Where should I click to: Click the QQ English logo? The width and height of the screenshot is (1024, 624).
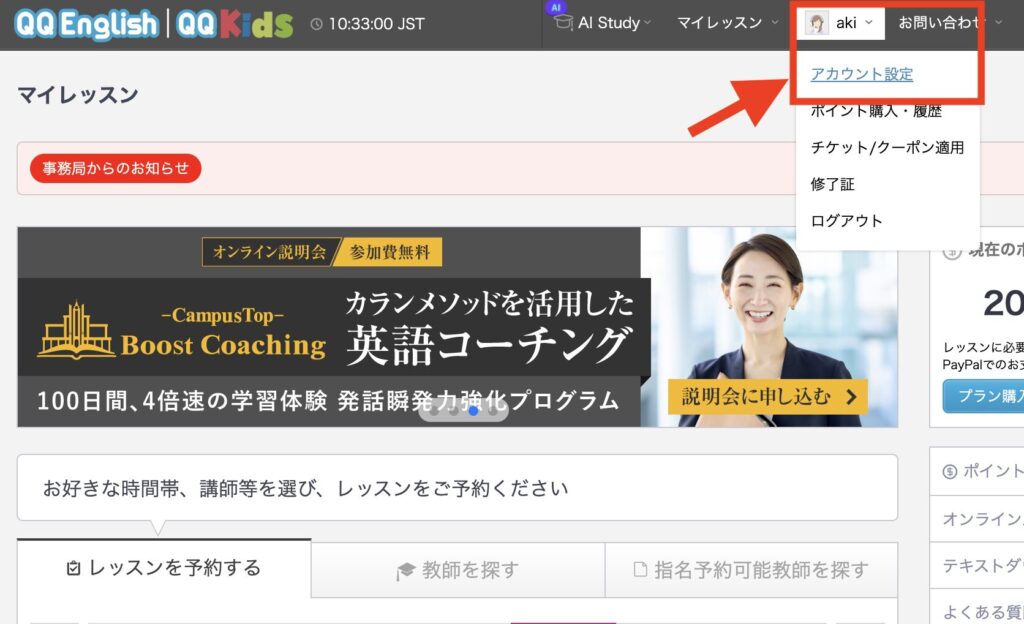pyautogui.click(x=86, y=23)
